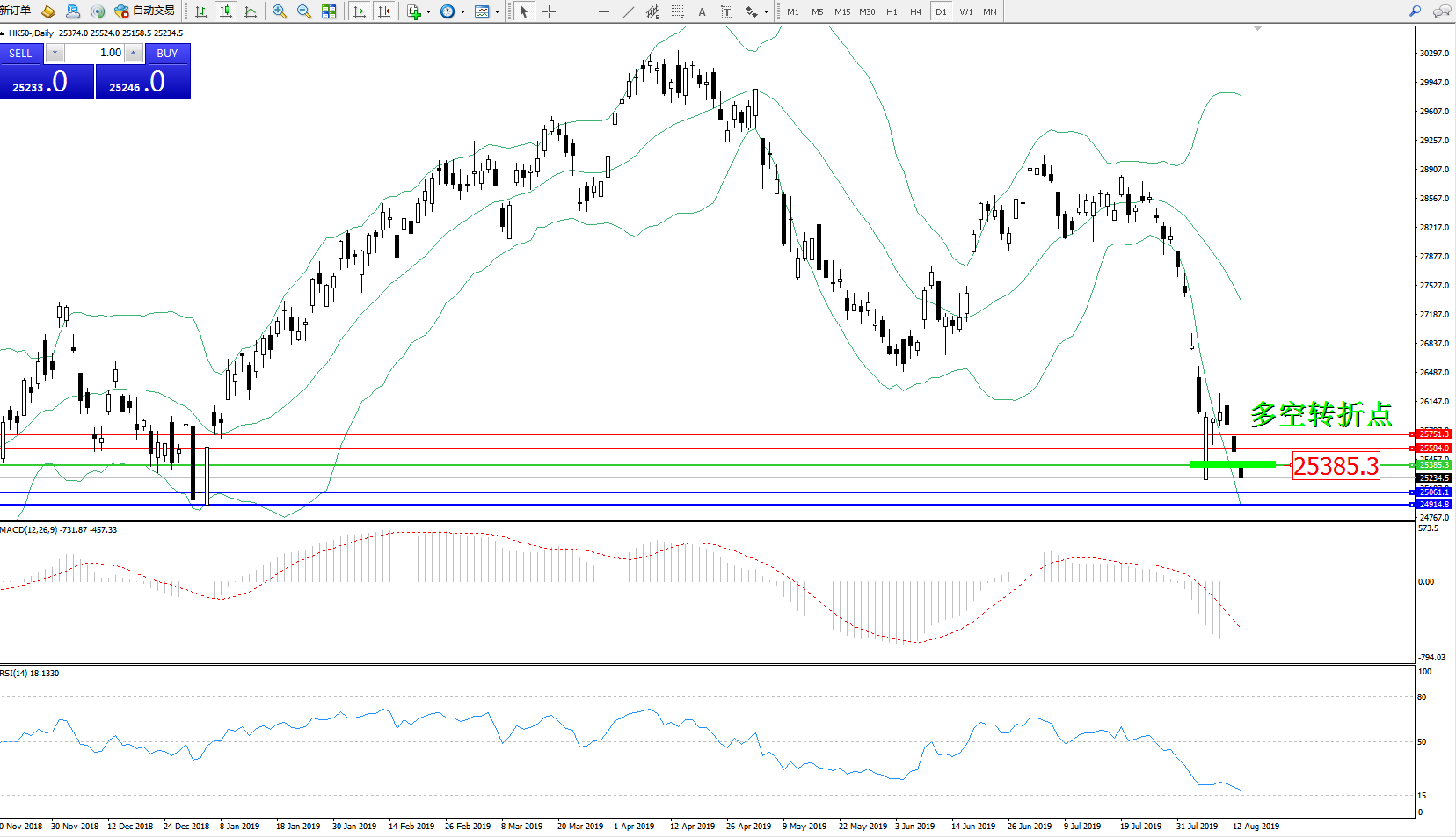Click the lot volume field showing 1.00
Image resolution: width=1456 pixels, height=838 pixels.
(x=95, y=53)
